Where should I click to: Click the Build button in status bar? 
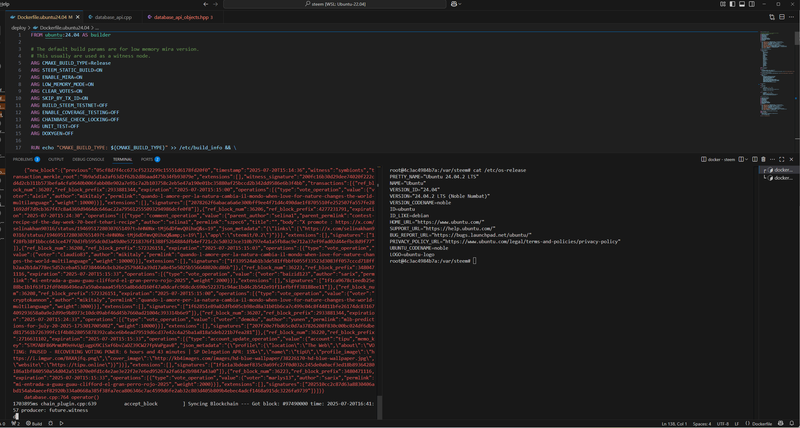click(37, 423)
